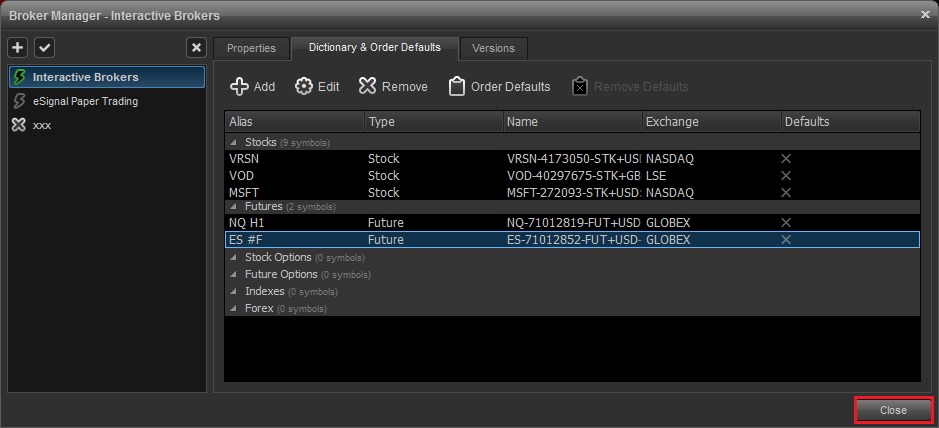
Task: Open Dictionary & Order Defaults tab
Action: tap(375, 48)
